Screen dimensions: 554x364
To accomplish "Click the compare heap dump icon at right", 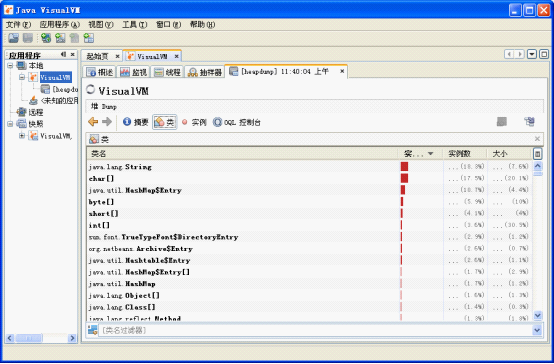I will [x=529, y=122].
